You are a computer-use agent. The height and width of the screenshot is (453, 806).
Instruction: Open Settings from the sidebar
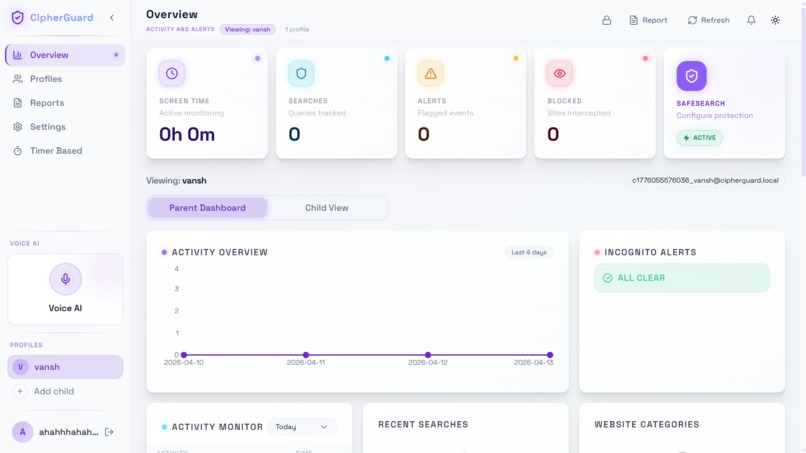(65, 126)
